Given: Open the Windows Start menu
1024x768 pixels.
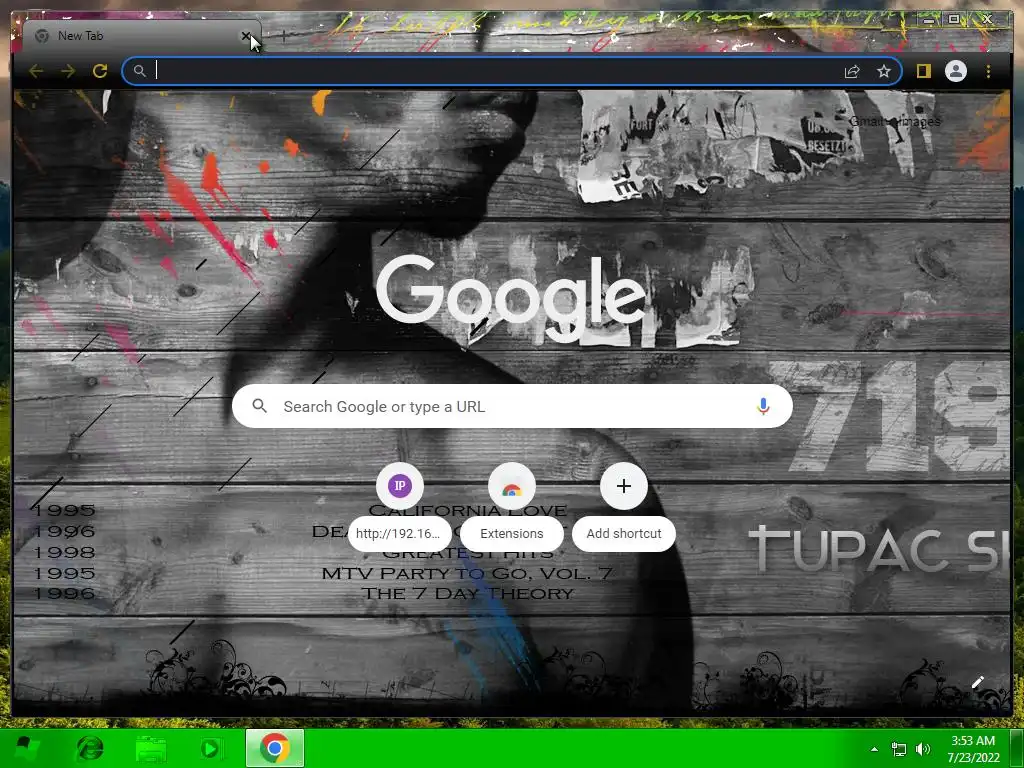Looking at the screenshot, I should click(x=27, y=748).
